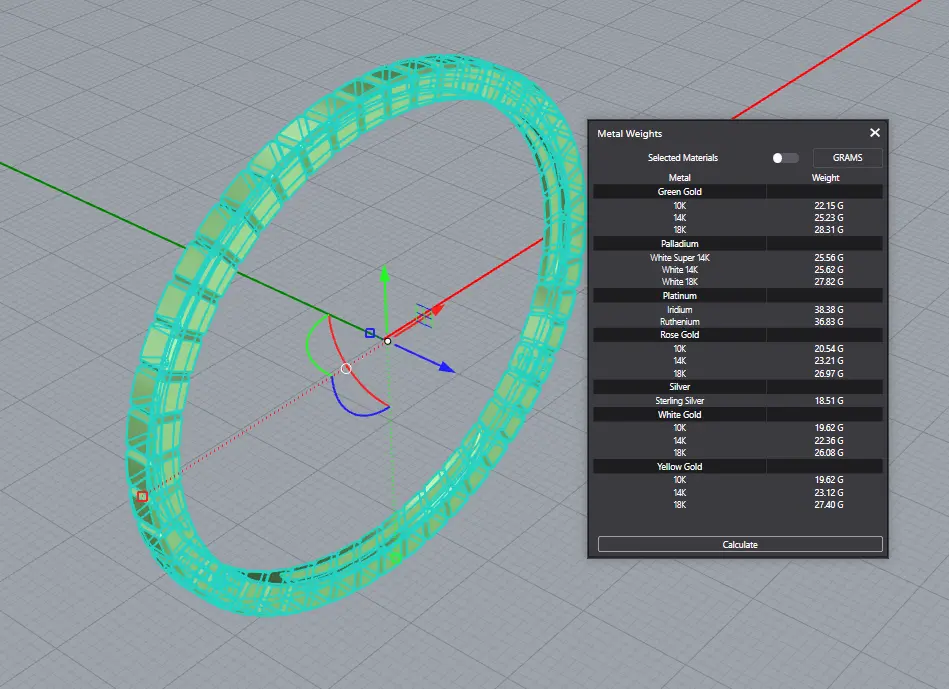The height and width of the screenshot is (689, 949).
Task: Close the Metal Weights panel
Action: (x=875, y=133)
